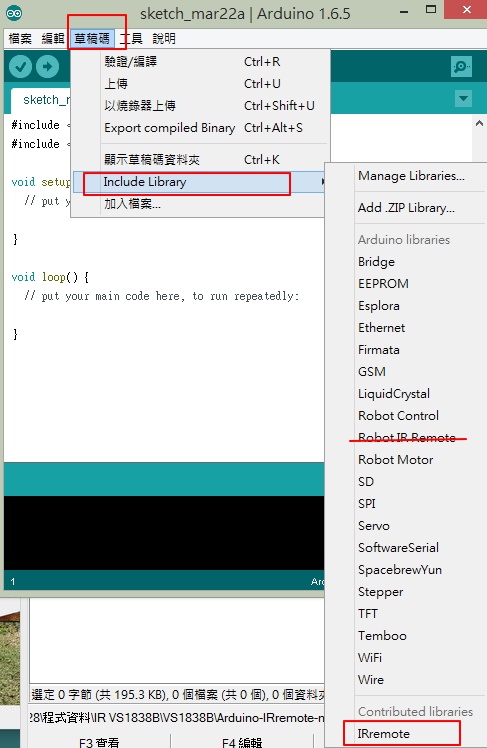Click the void loop() code line
The image size is (487, 748).
point(50,277)
